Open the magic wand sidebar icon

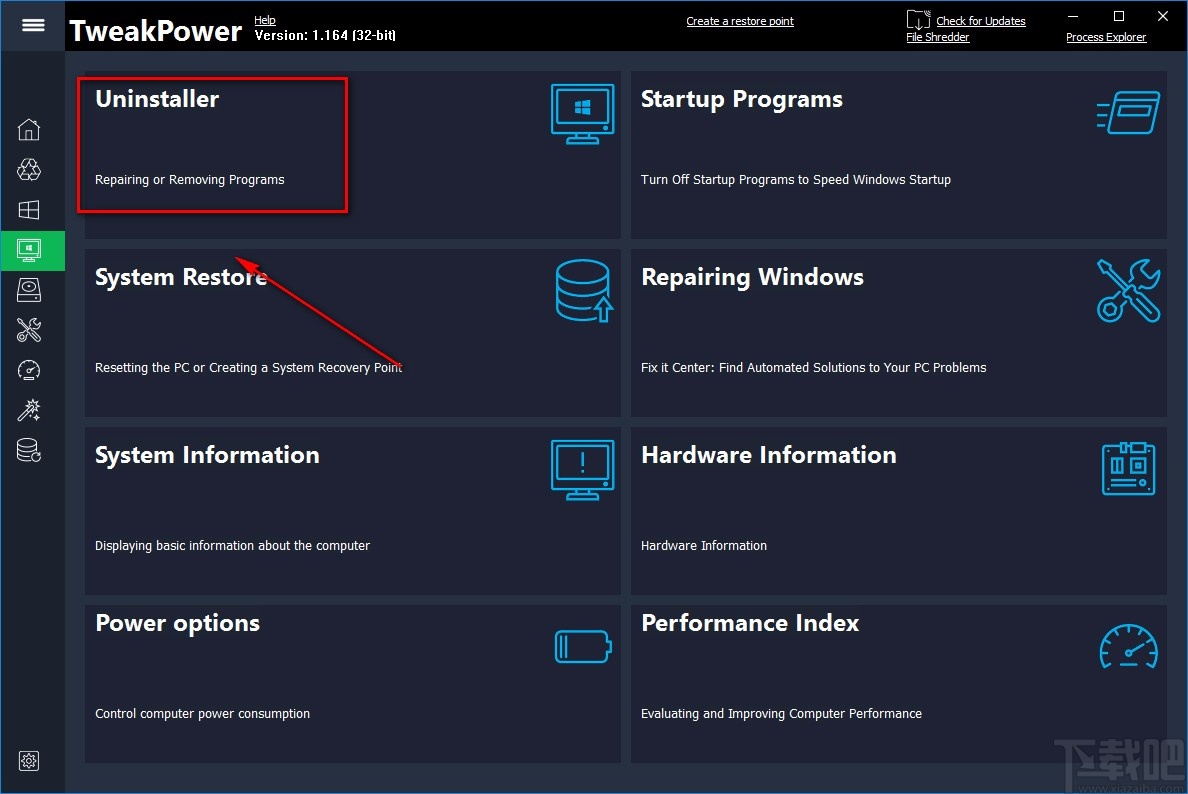(29, 411)
